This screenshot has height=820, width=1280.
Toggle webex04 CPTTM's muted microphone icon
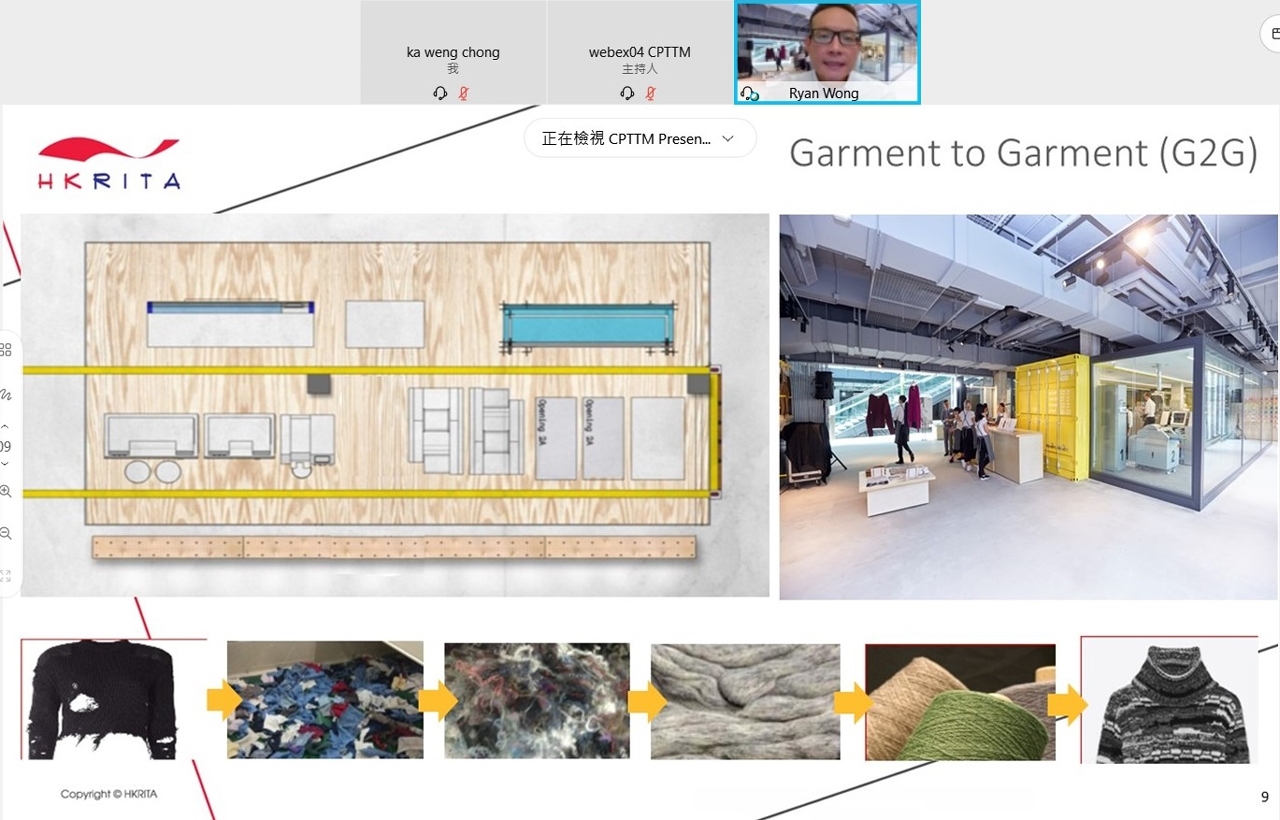tap(650, 93)
